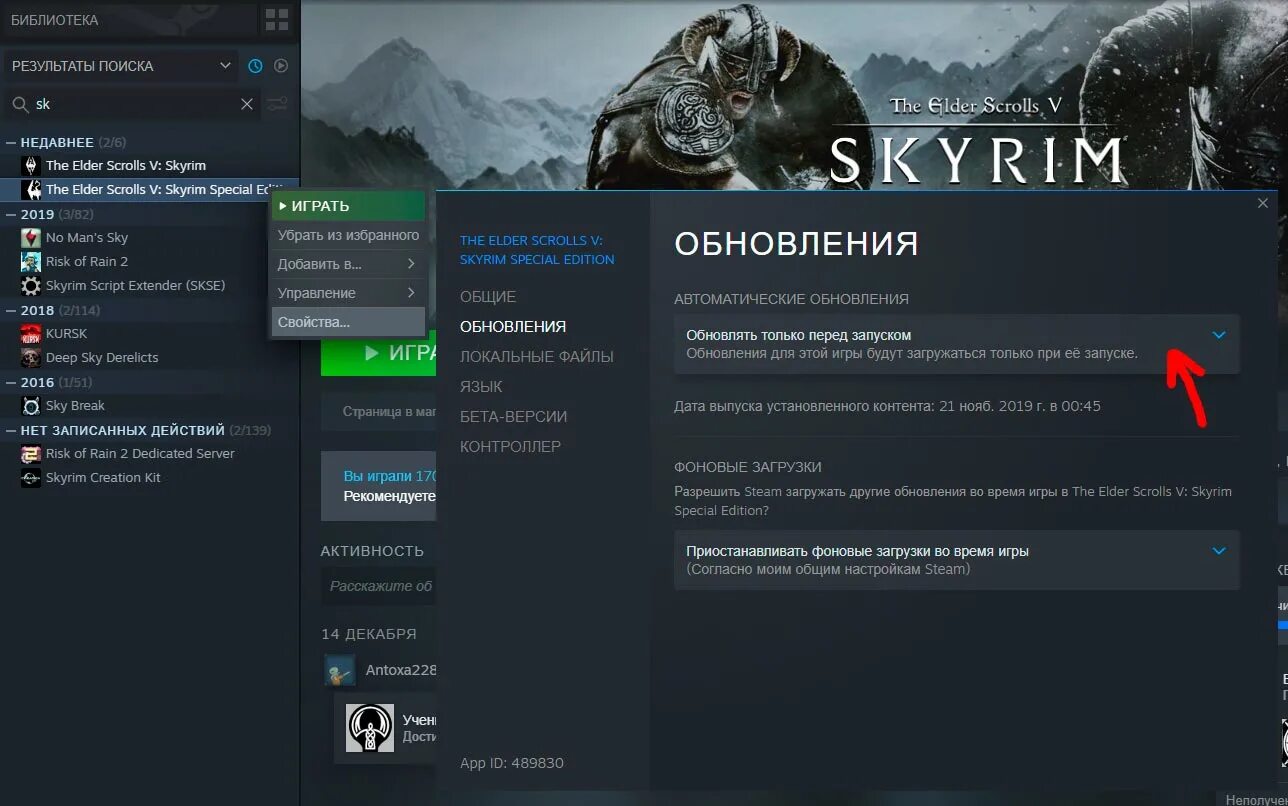
Task: Collapse the 2016 category
Action: 11,382
